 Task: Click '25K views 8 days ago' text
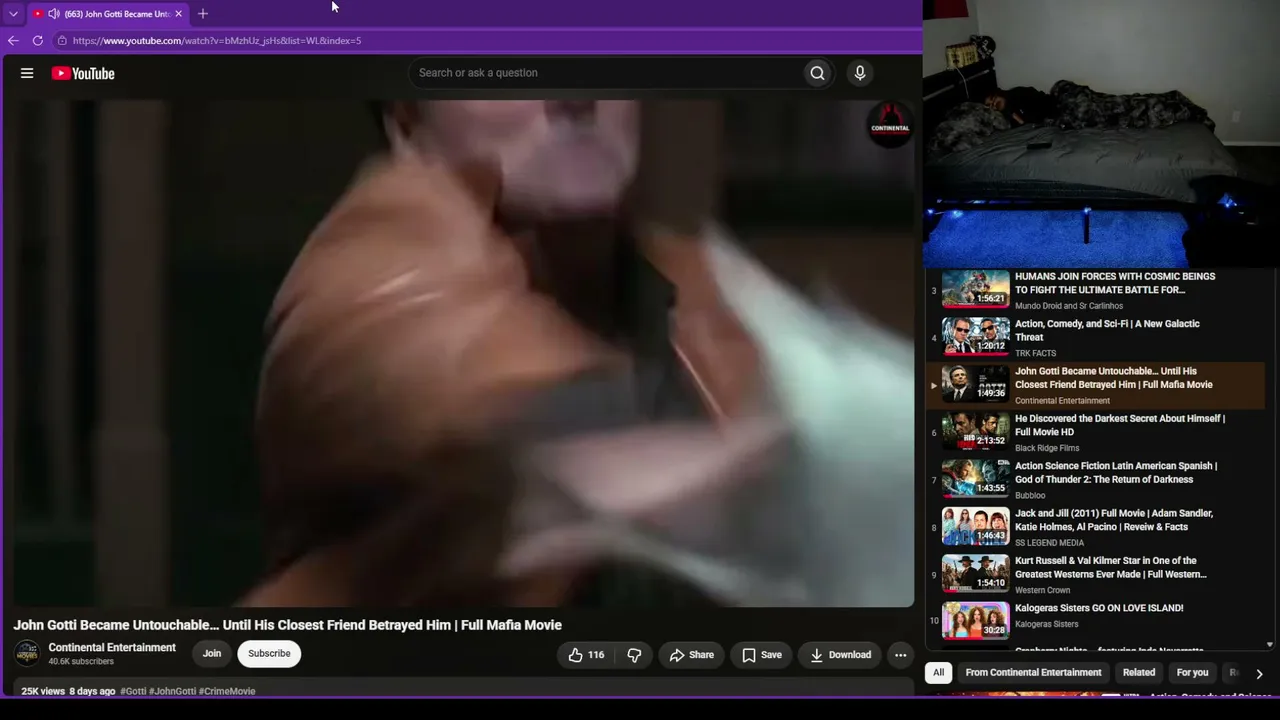pos(68,691)
